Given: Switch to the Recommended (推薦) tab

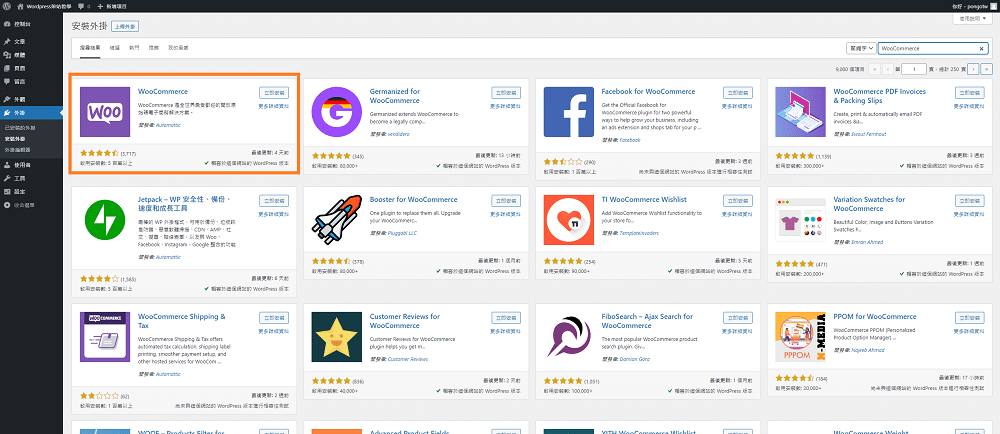Looking at the screenshot, I should tap(154, 48).
